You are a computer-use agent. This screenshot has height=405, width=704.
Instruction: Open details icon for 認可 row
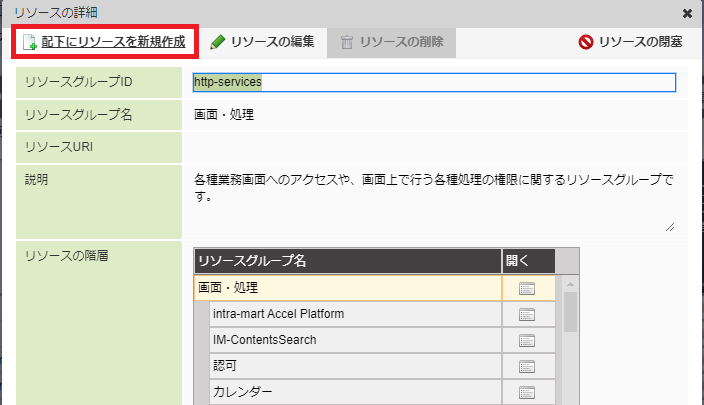click(527, 366)
